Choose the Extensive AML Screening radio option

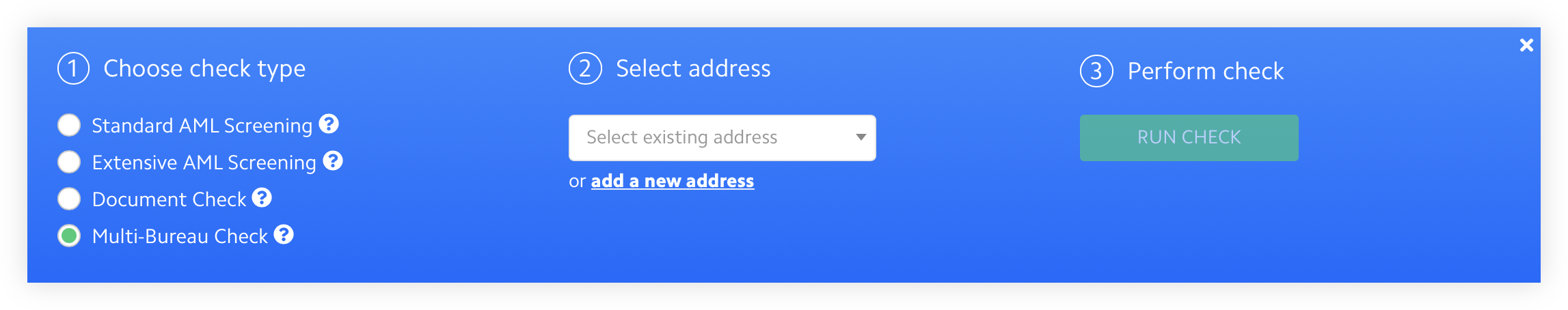pyautogui.click(x=69, y=163)
